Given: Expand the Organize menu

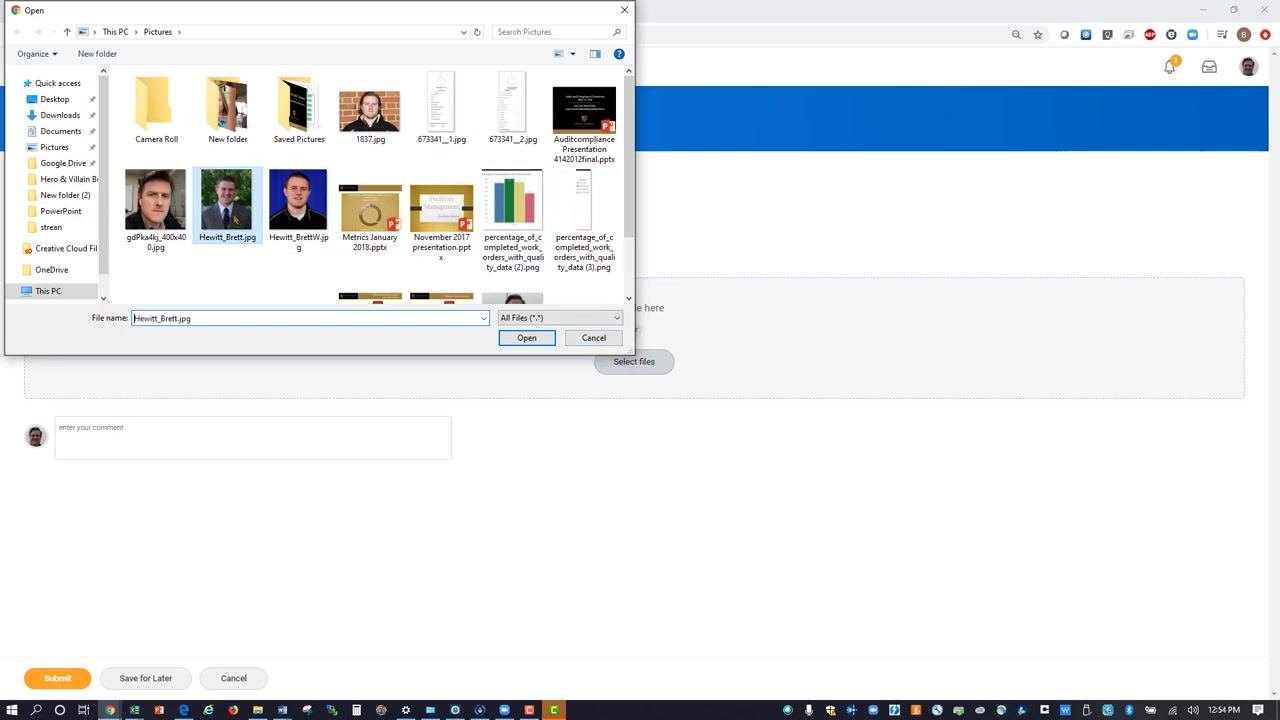Looking at the screenshot, I should pyautogui.click(x=37, y=54).
